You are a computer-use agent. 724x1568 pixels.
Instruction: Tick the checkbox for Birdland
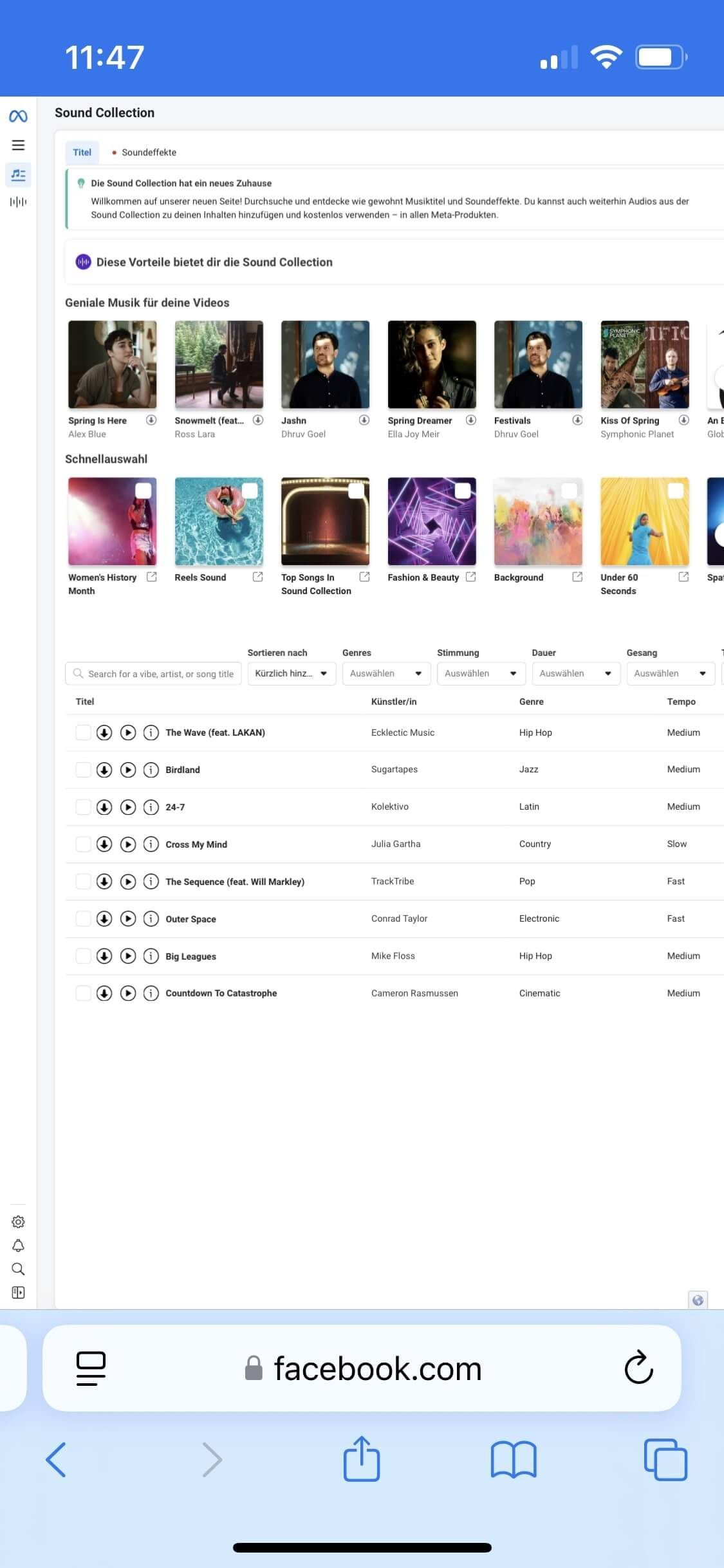point(83,770)
